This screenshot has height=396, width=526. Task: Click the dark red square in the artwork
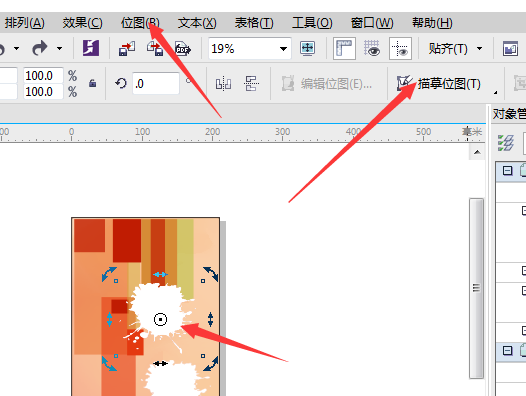(x=127, y=240)
